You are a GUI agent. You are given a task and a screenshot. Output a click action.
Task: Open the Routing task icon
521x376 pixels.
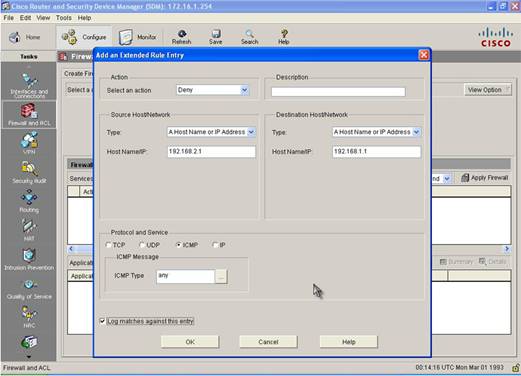pyautogui.click(x=29, y=201)
